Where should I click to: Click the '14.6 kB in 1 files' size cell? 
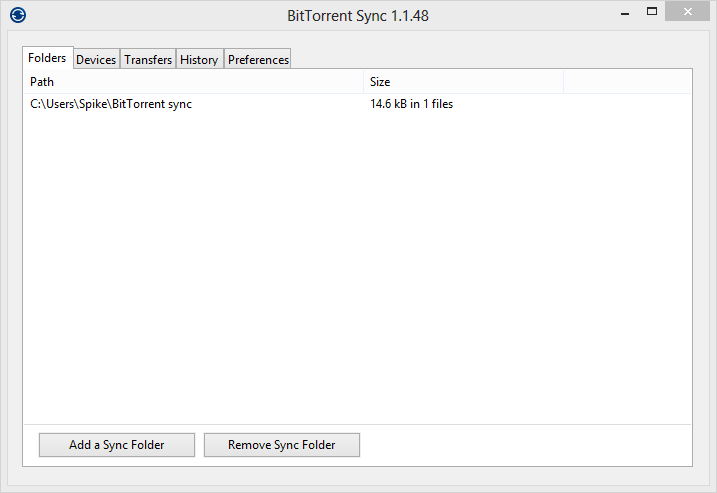[412, 104]
